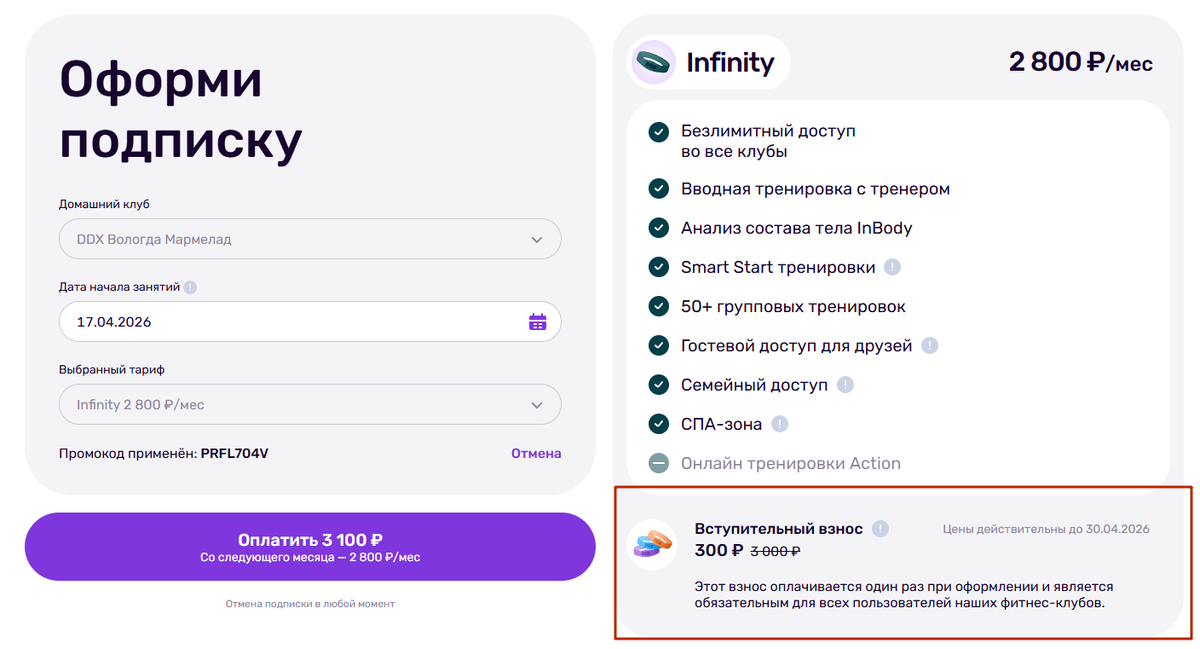Screen dimensions: 1200x649
Task: Expand the Выбранный тариф selector
Action: (310, 404)
